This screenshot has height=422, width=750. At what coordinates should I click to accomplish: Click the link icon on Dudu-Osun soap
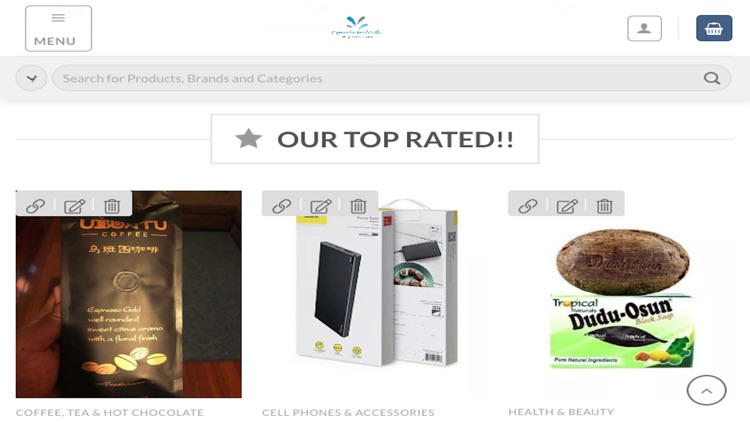click(528, 206)
